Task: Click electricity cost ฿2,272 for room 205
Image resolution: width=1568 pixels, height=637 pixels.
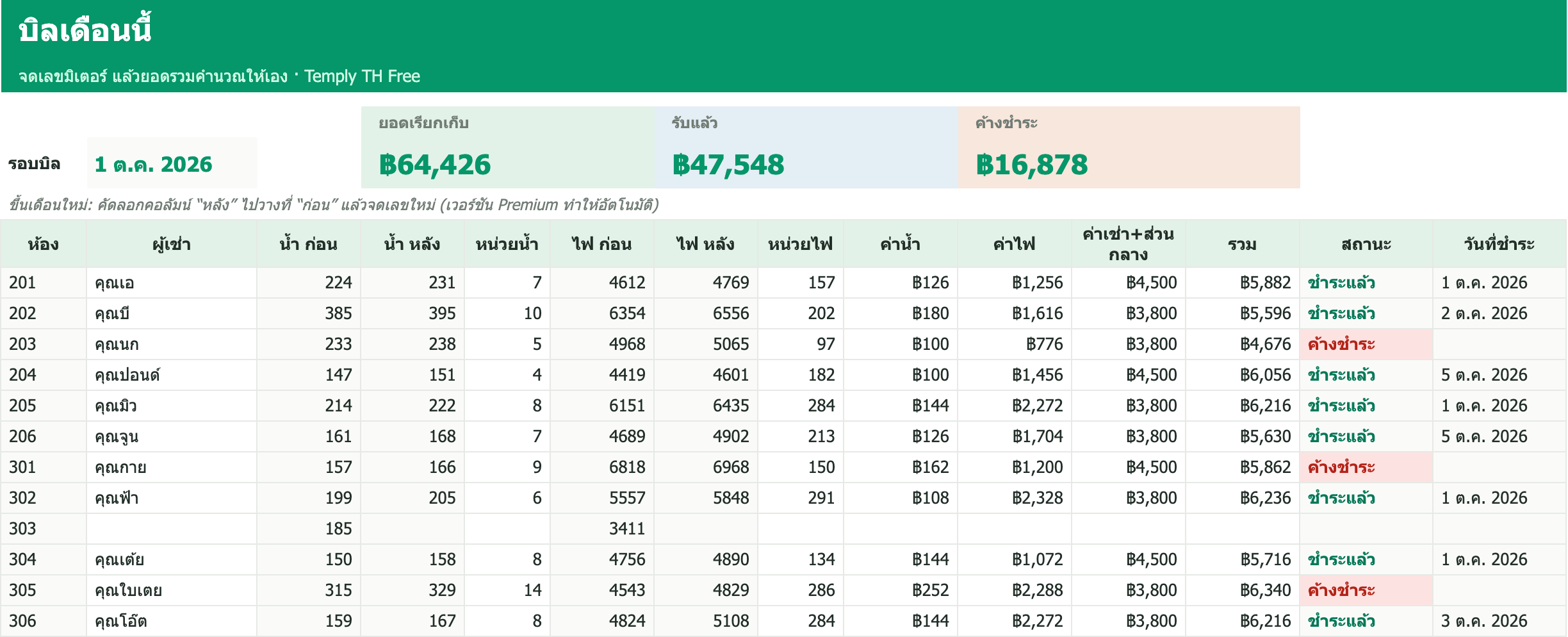Action: click(x=1015, y=406)
